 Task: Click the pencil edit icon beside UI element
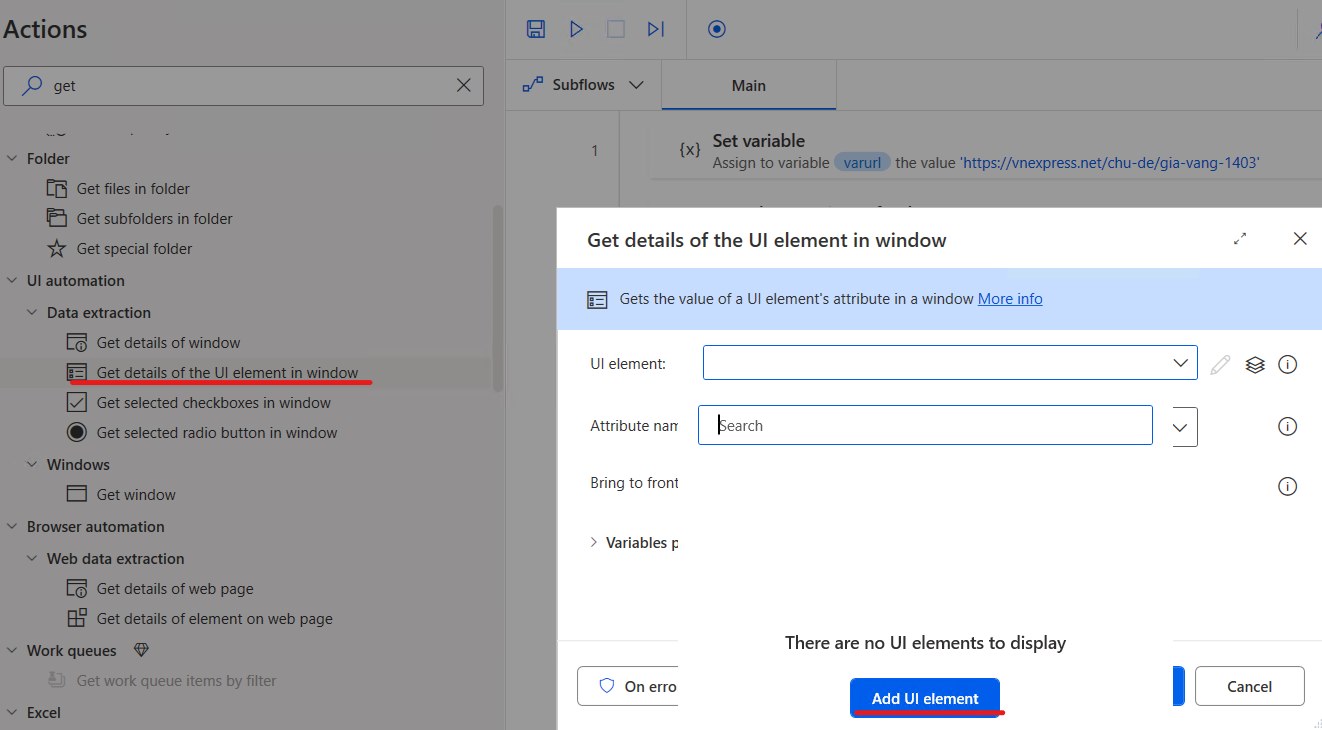click(1220, 364)
